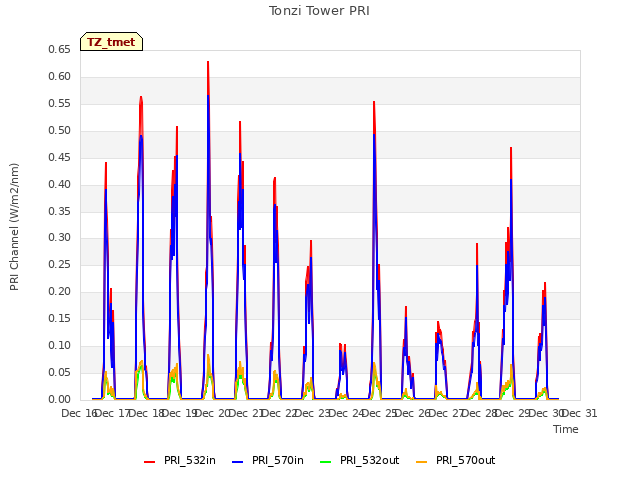The image size is (640, 480).
Task: Click the 0.35 y-axis tick label
Action: tap(60, 211)
